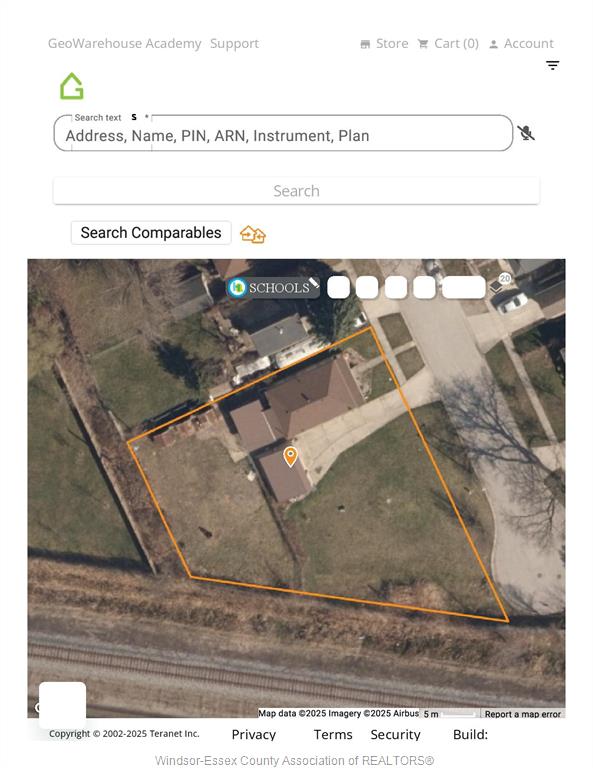Viewport: 593px width, 768px height.
Task: Click the orange property location pin
Action: 290,456
